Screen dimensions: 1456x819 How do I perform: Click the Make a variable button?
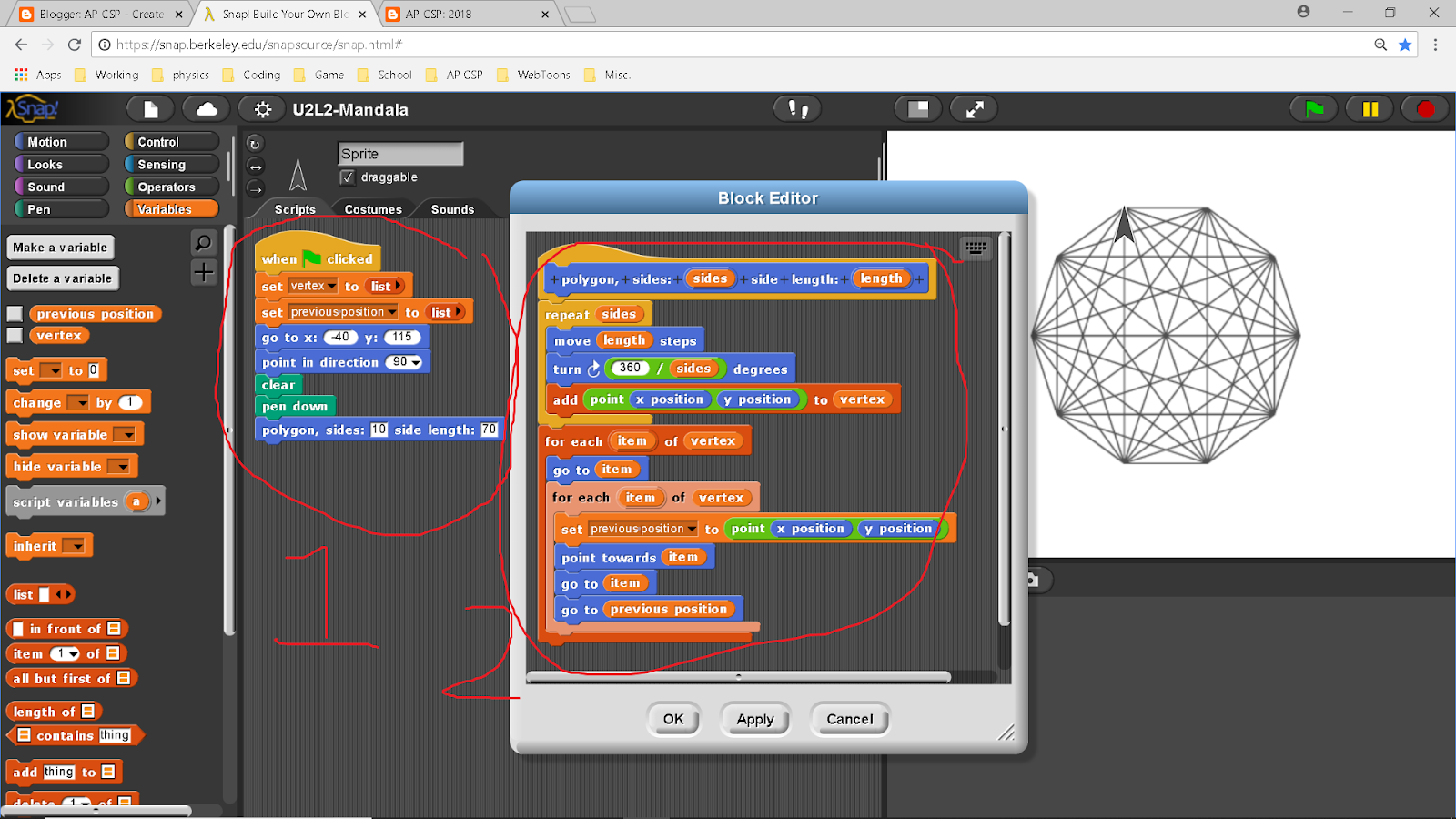[x=60, y=247]
